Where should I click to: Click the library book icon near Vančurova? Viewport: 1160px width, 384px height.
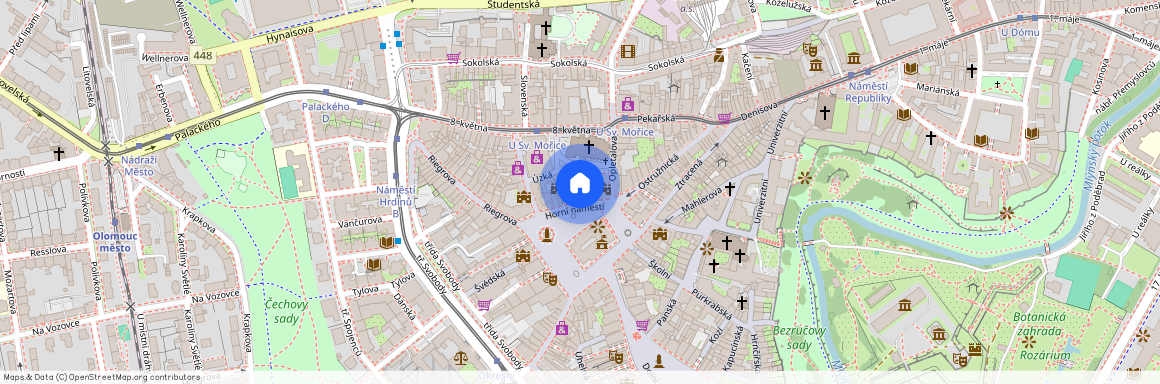pos(387,242)
